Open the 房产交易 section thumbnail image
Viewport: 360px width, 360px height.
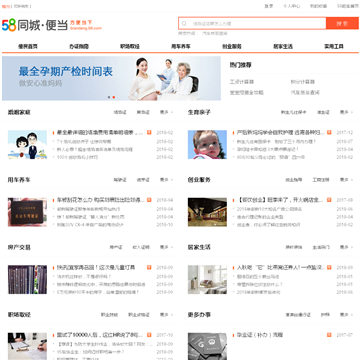27,279
